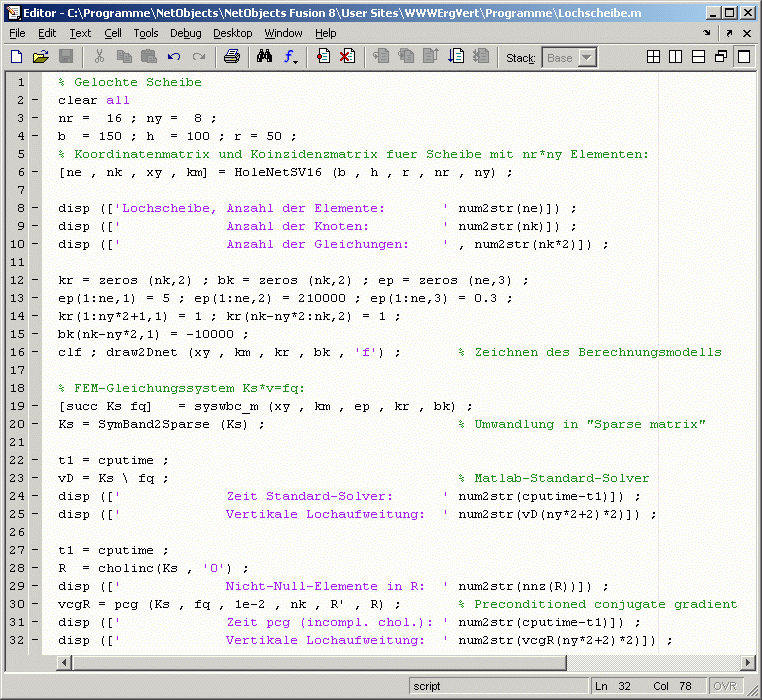762x700 pixels.
Task: Toggle the breakpoint dash on line 28
Action: (x=35, y=568)
